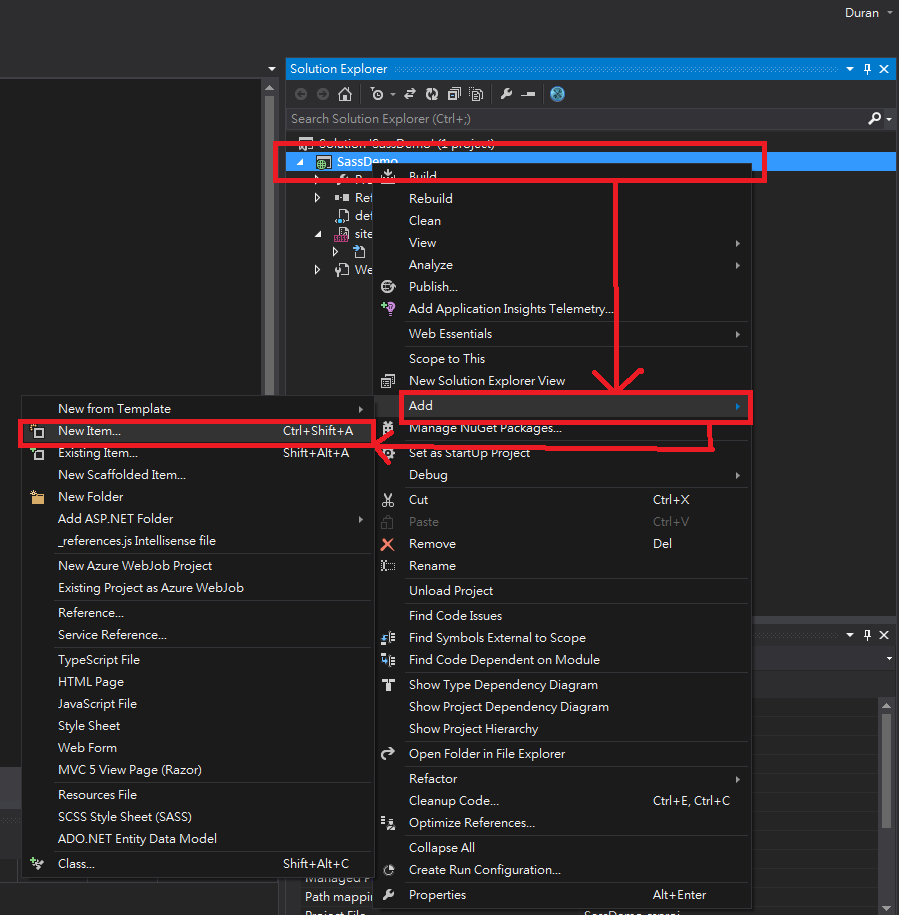This screenshot has height=915, width=899.
Task: Select the Cut scissors icon
Action: [389, 499]
